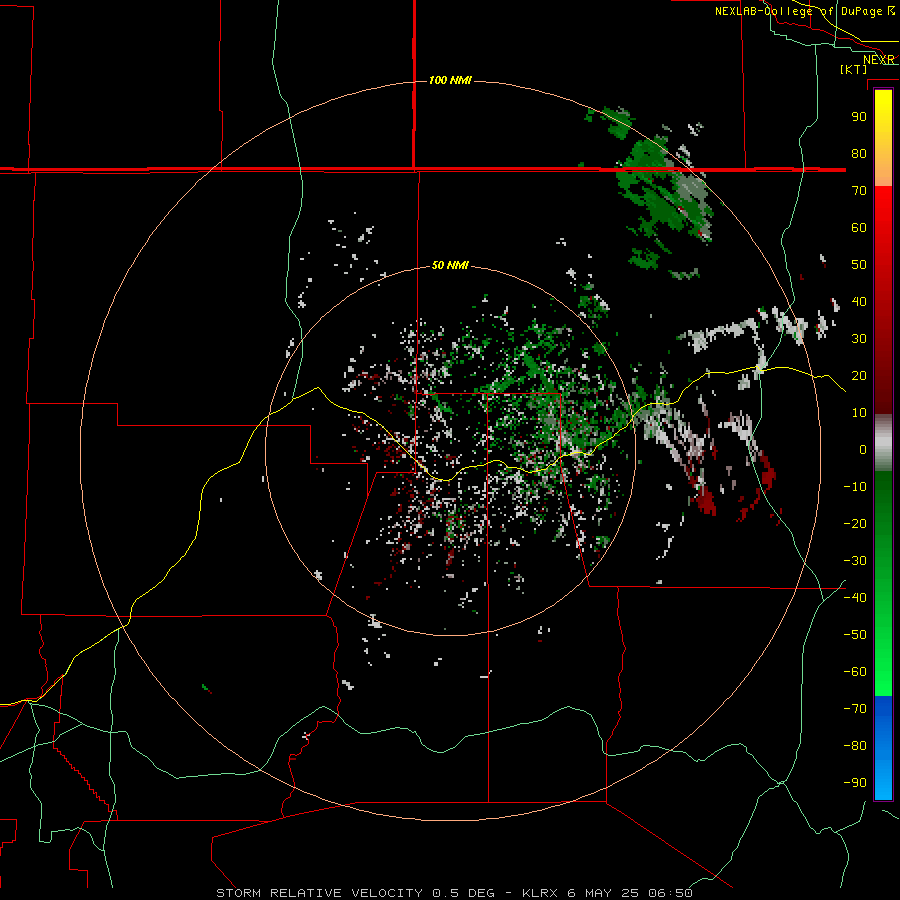Select the [KT] units label

[x=854, y=69]
